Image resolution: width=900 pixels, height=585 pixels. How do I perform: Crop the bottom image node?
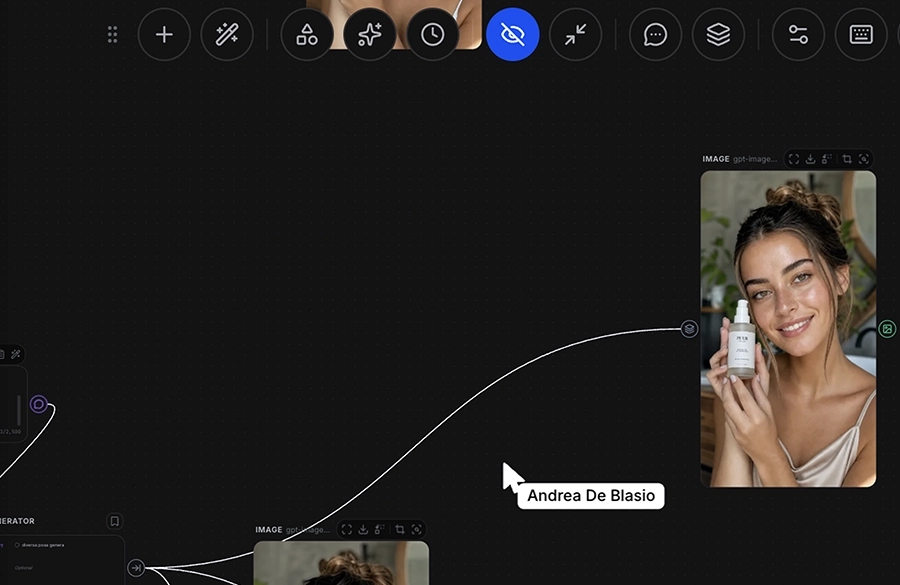[x=400, y=529]
